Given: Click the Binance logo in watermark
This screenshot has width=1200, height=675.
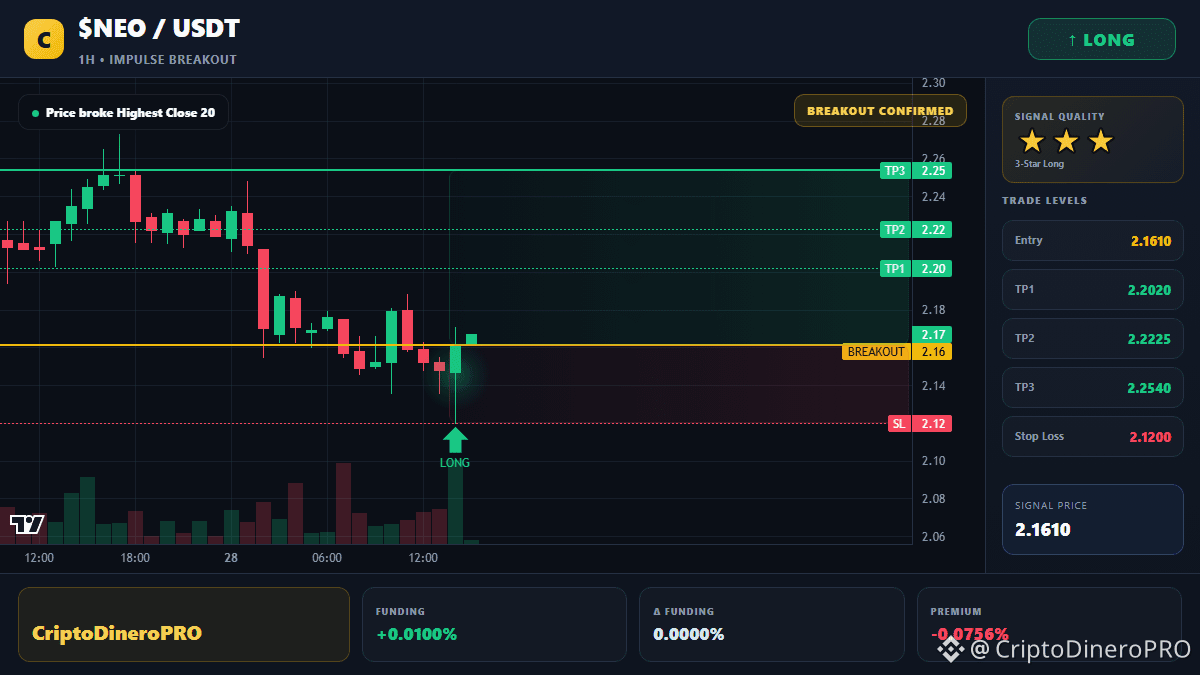Looking at the screenshot, I should click(x=950, y=650).
